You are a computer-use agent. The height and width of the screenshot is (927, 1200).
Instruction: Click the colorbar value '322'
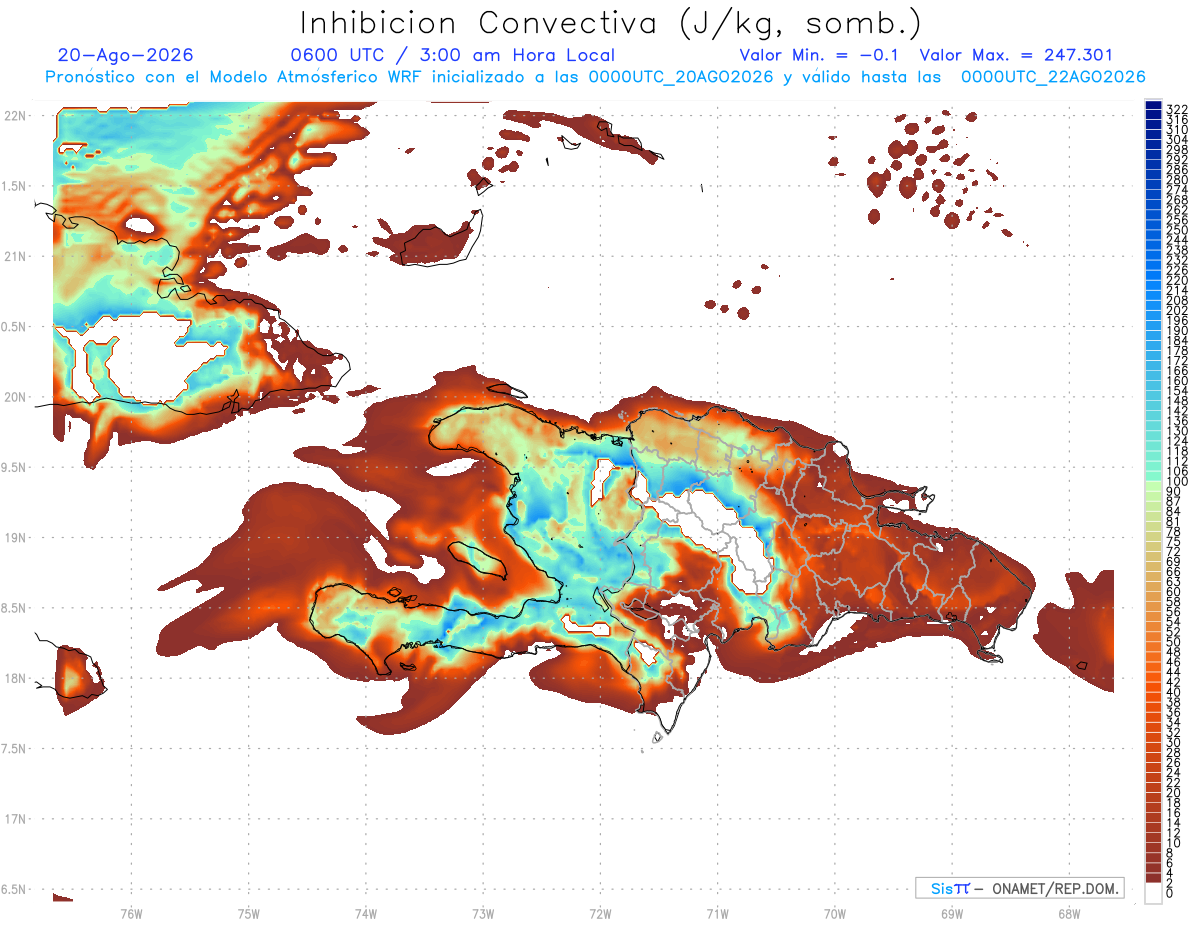(x=1176, y=108)
